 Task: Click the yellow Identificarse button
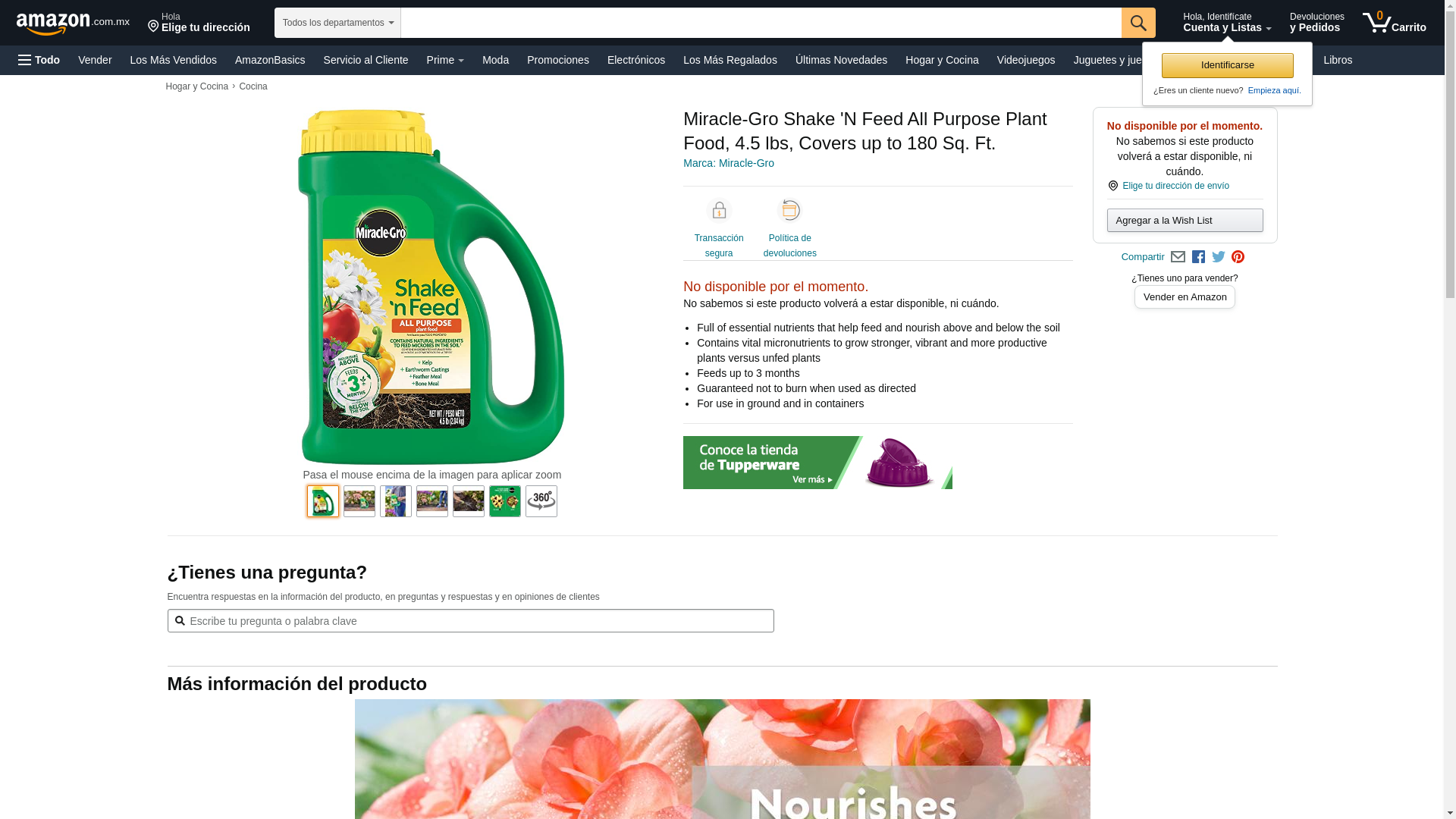(1228, 65)
